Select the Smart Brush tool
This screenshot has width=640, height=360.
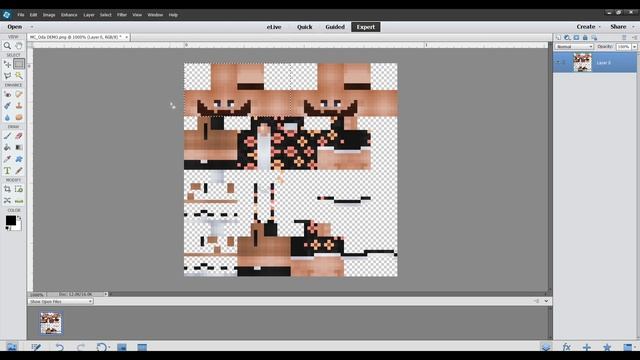point(7,106)
